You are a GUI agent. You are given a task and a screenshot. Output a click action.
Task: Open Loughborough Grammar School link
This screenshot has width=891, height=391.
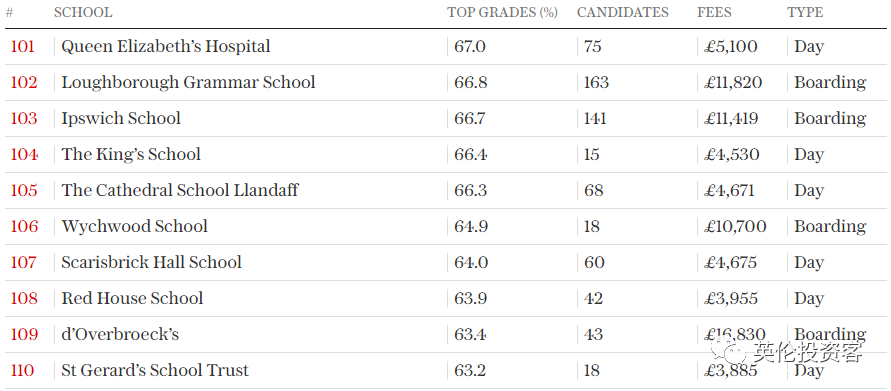[x=188, y=82]
